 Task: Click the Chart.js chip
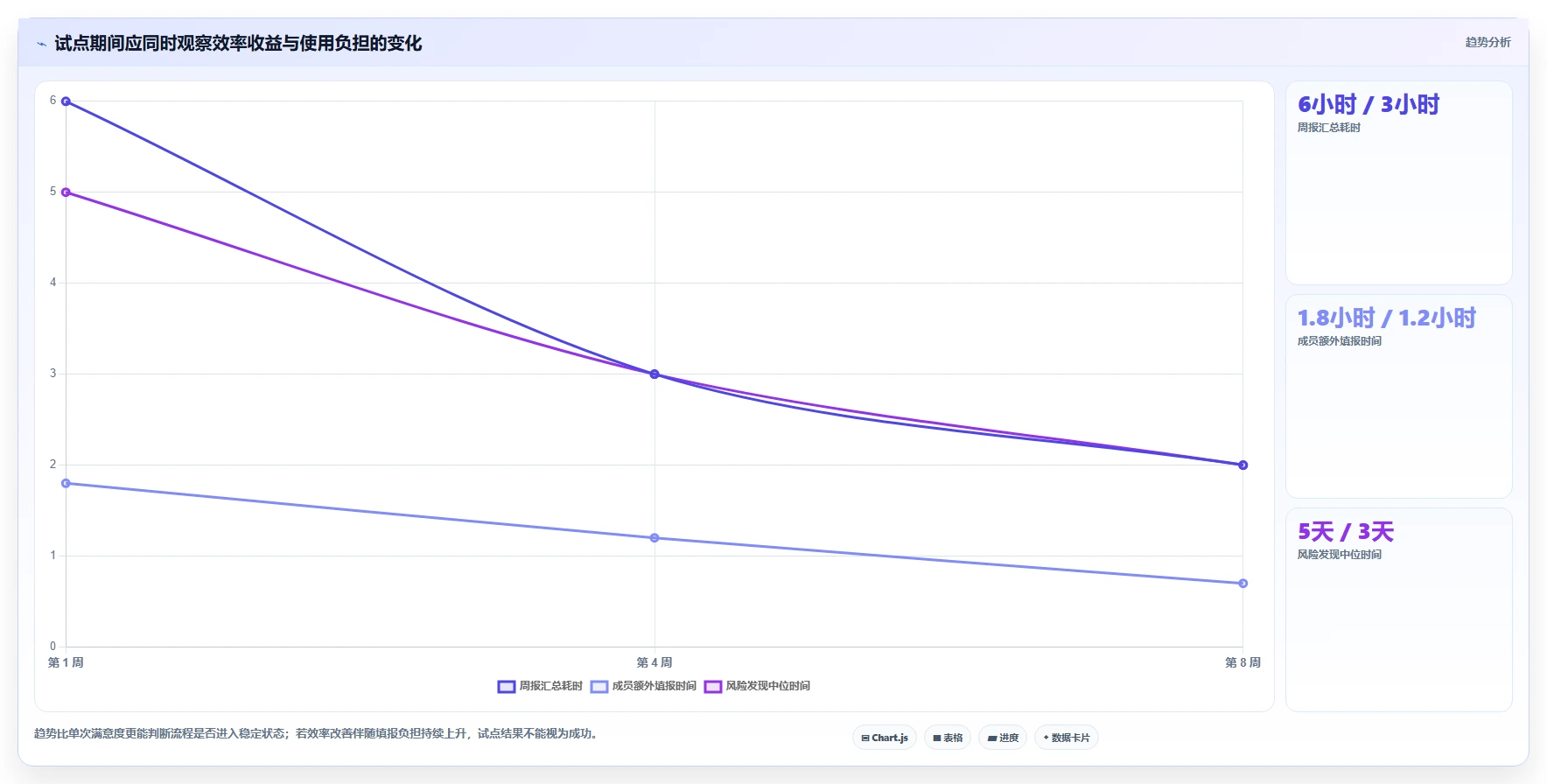click(x=885, y=738)
